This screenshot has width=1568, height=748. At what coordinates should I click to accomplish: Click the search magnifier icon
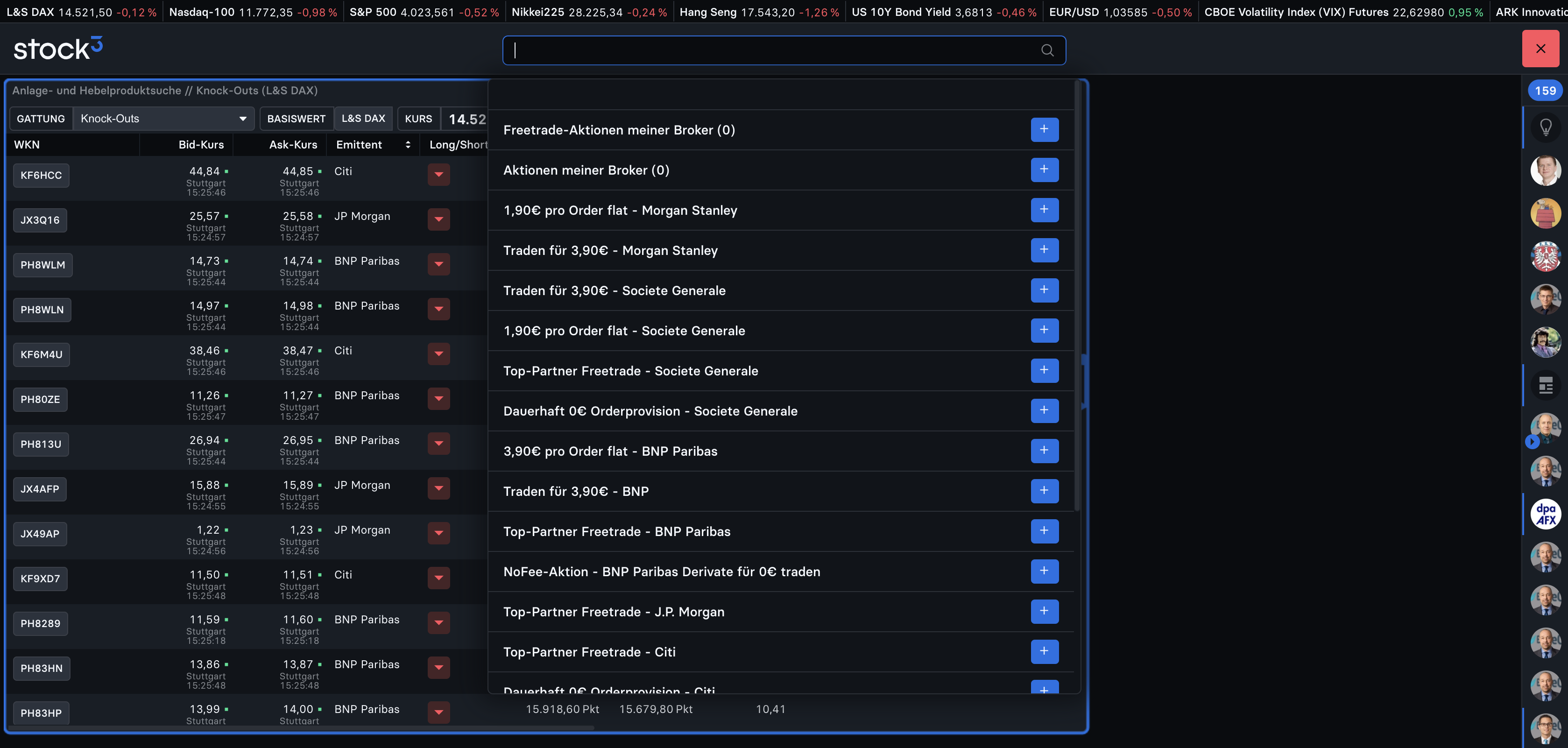point(1047,50)
